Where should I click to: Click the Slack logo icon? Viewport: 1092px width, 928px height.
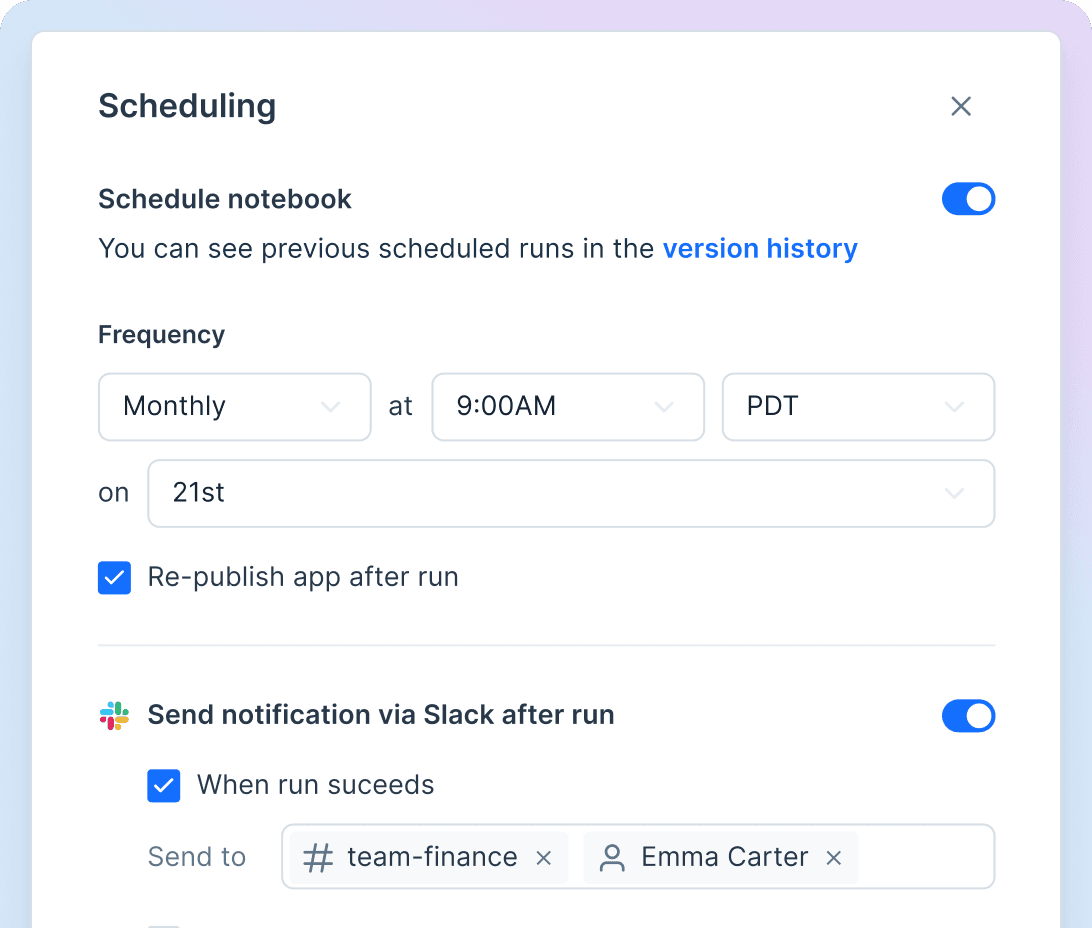(114, 716)
